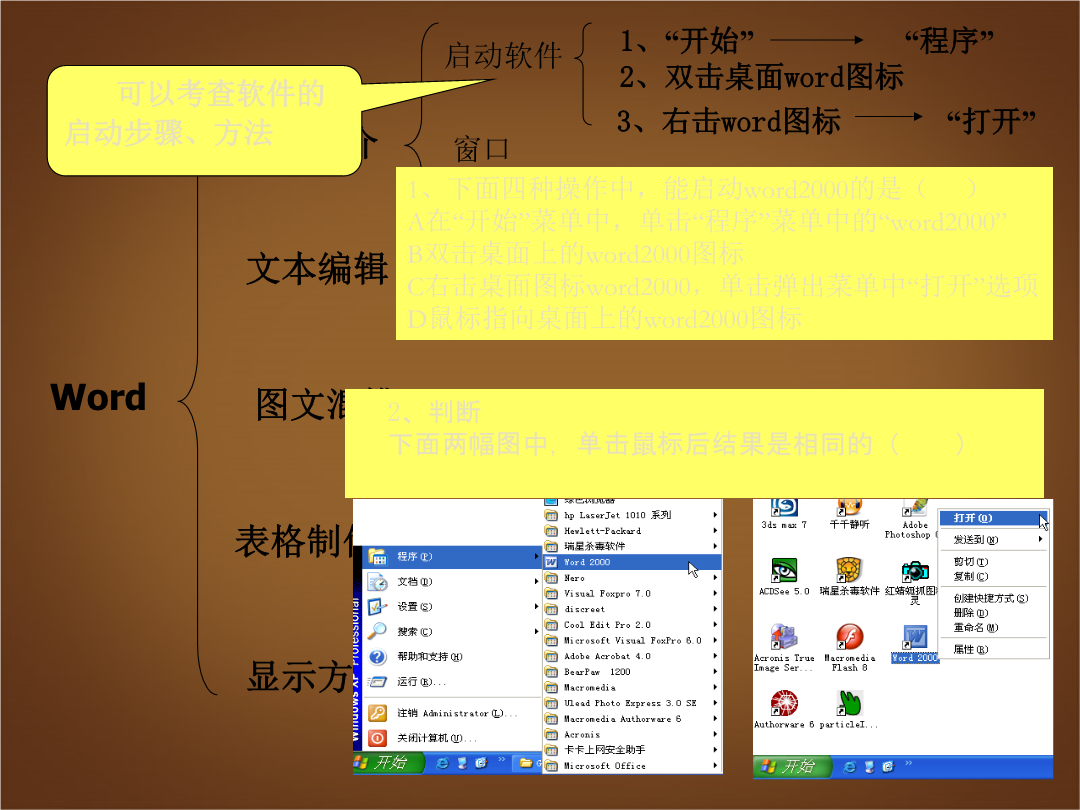This screenshot has width=1080, height=810.
Task: Expand the Visual Foxpro 7.0 group
Action: pos(632,594)
